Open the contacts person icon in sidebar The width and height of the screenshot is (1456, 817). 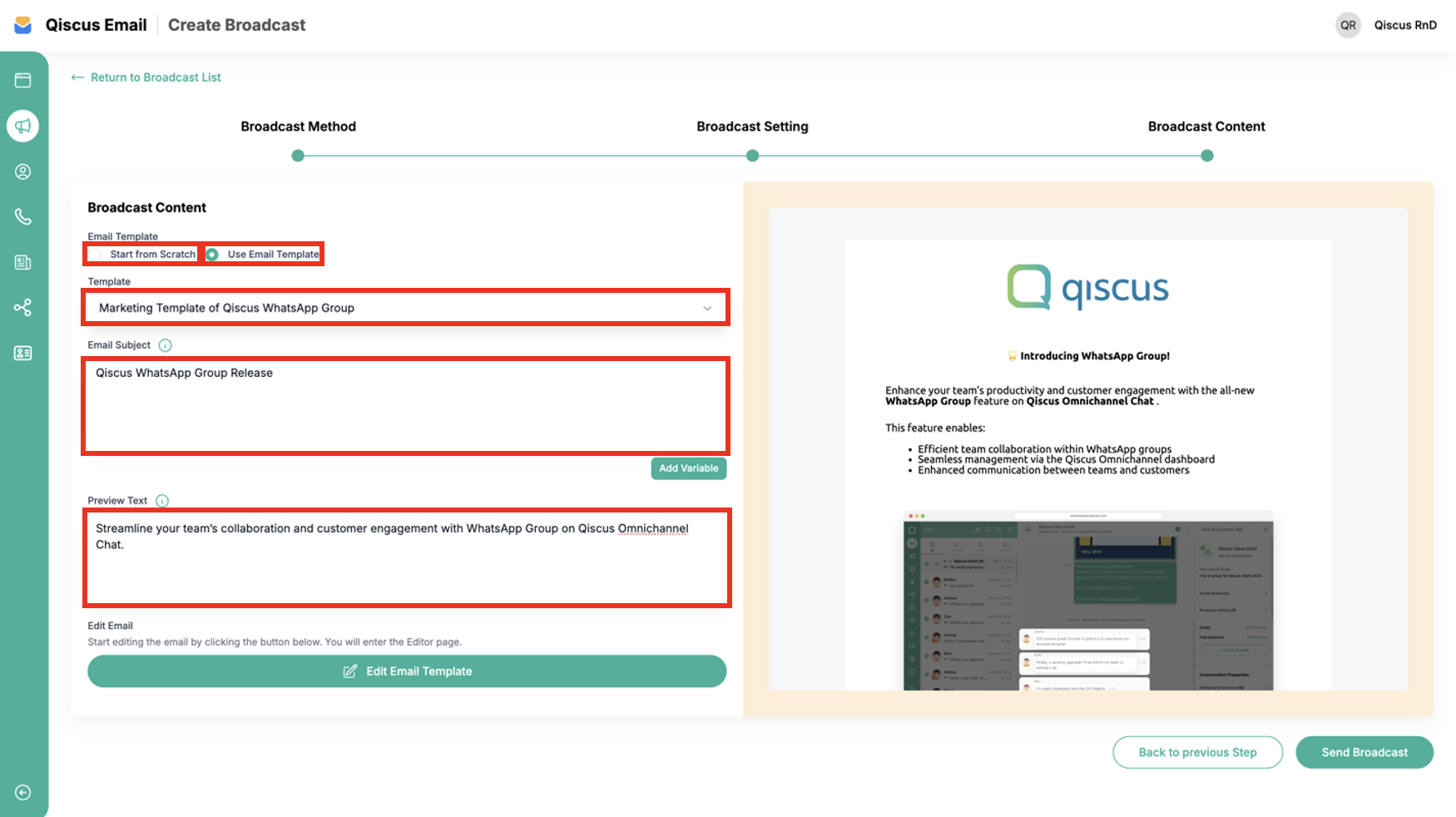(x=23, y=171)
